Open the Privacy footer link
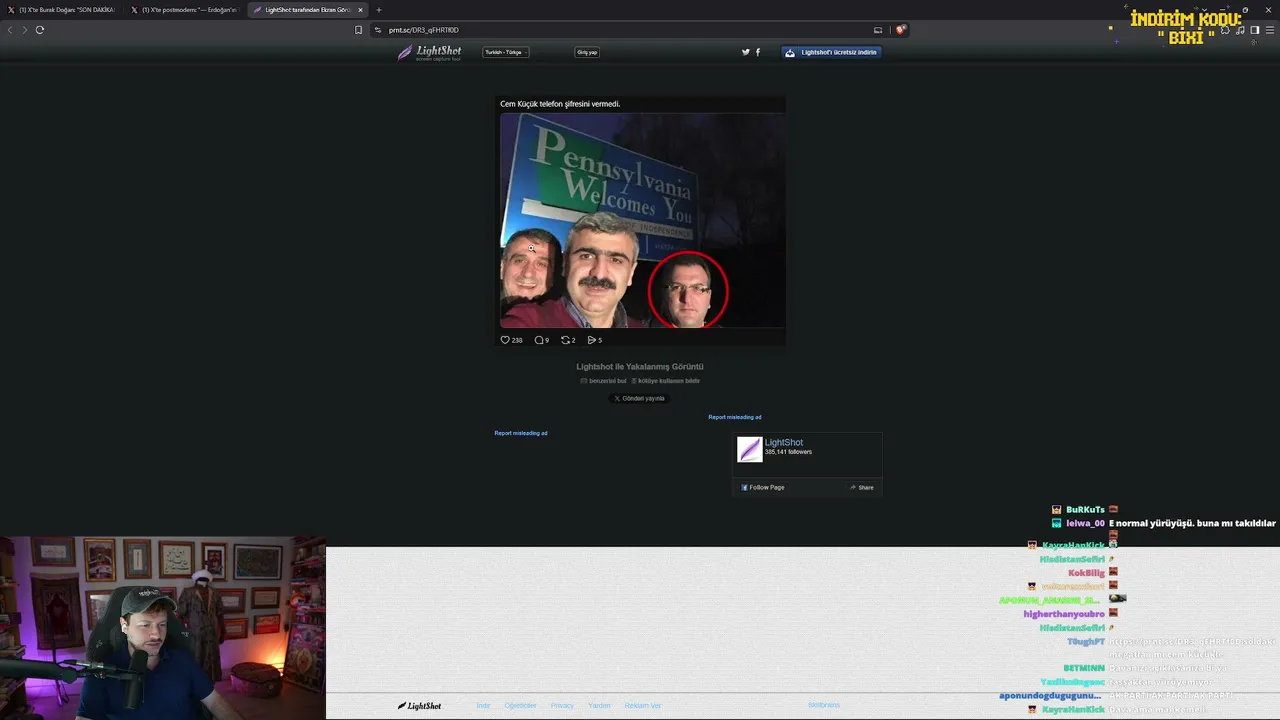The width and height of the screenshot is (1280, 720). point(562,706)
